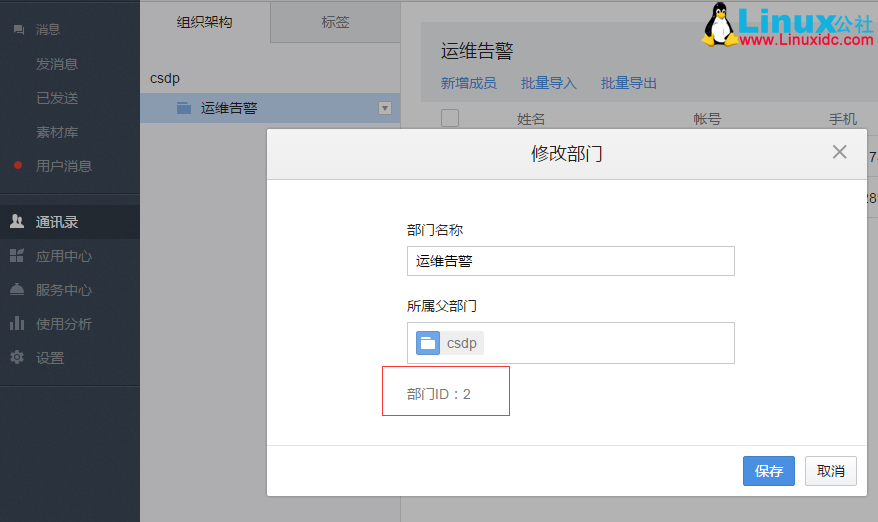878x522 pixels.
Task: Click the 批量导入 link
Action: tap(548, 83)
